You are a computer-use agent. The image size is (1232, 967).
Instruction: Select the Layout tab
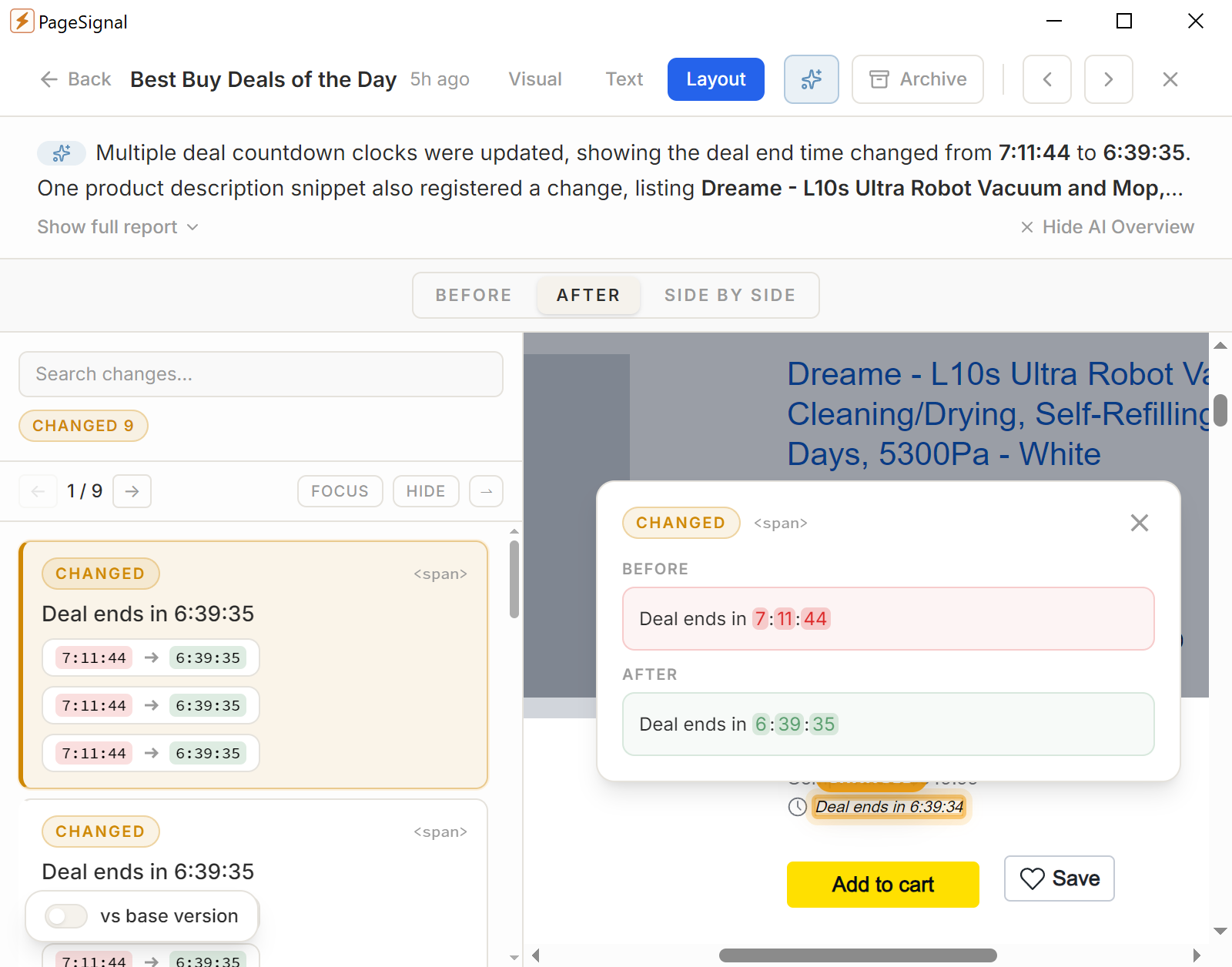click(716, 79)
